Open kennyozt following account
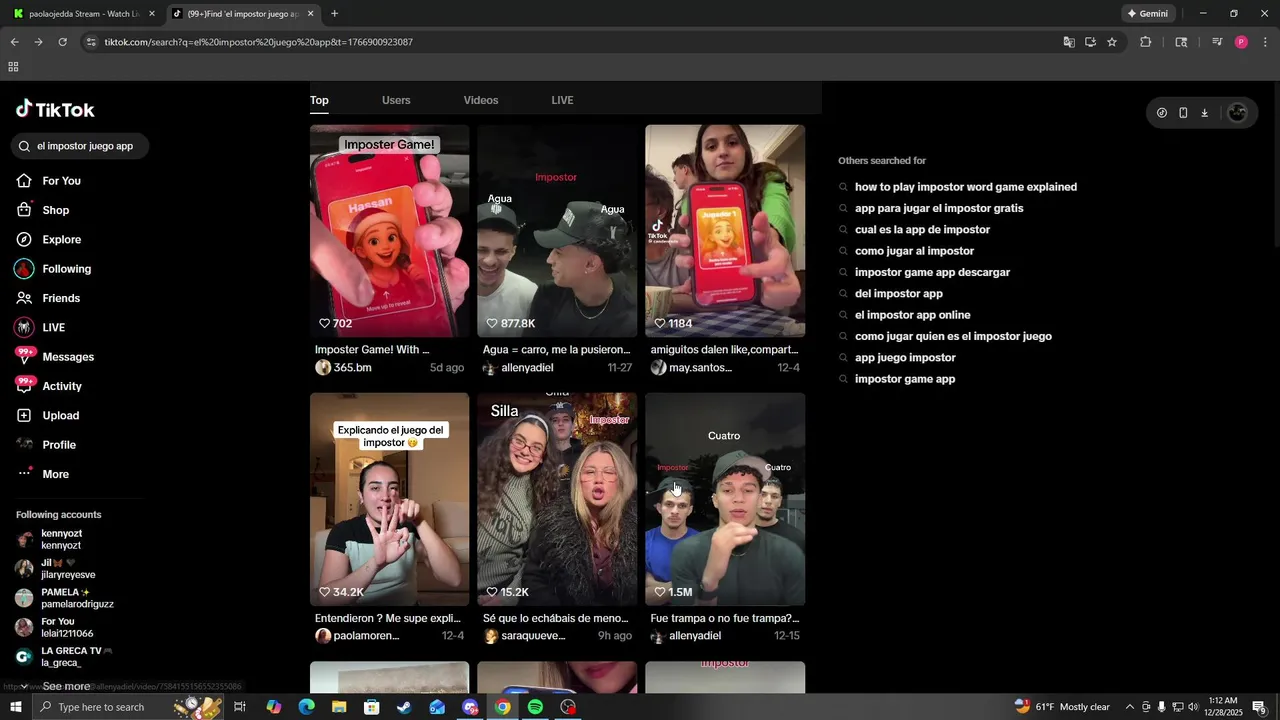This screenshot has width=1280, height=720. point(61,539)
